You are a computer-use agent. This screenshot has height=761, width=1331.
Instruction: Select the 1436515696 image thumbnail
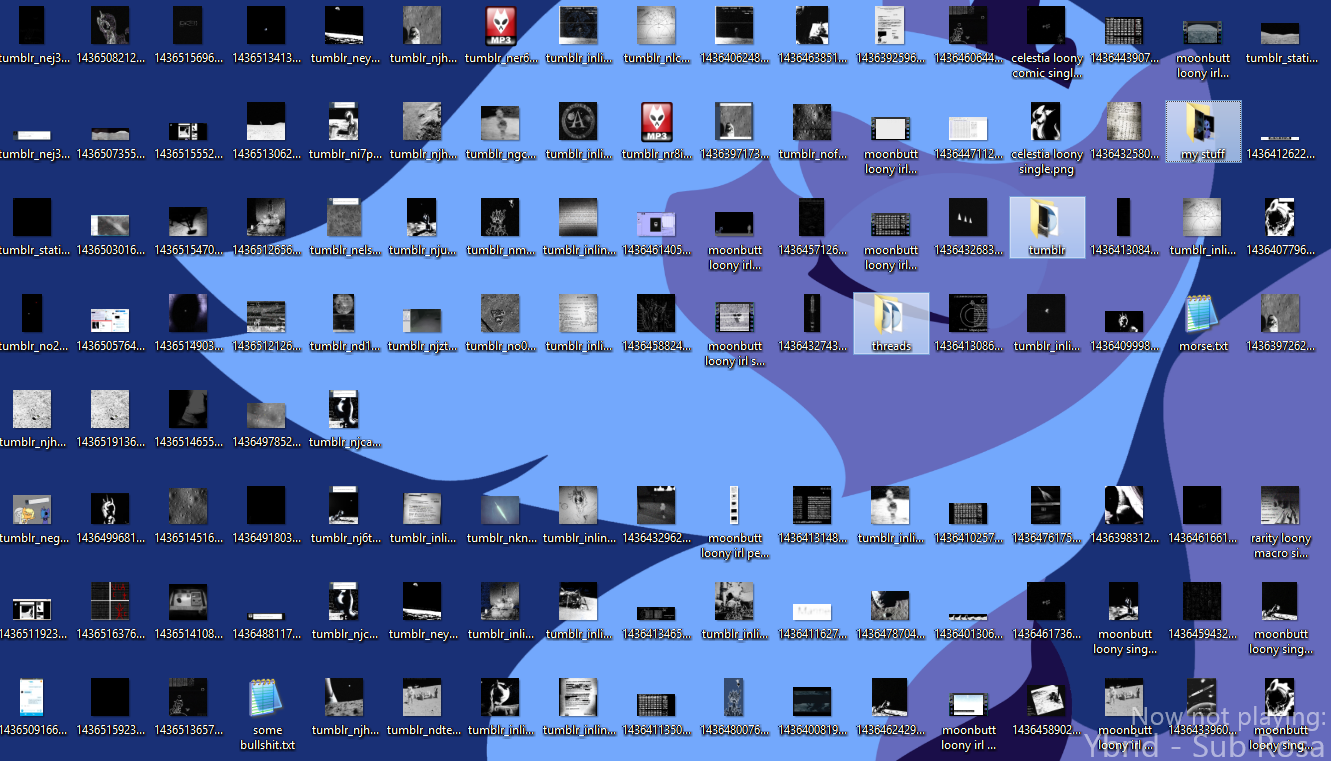(x=189, y=25)
